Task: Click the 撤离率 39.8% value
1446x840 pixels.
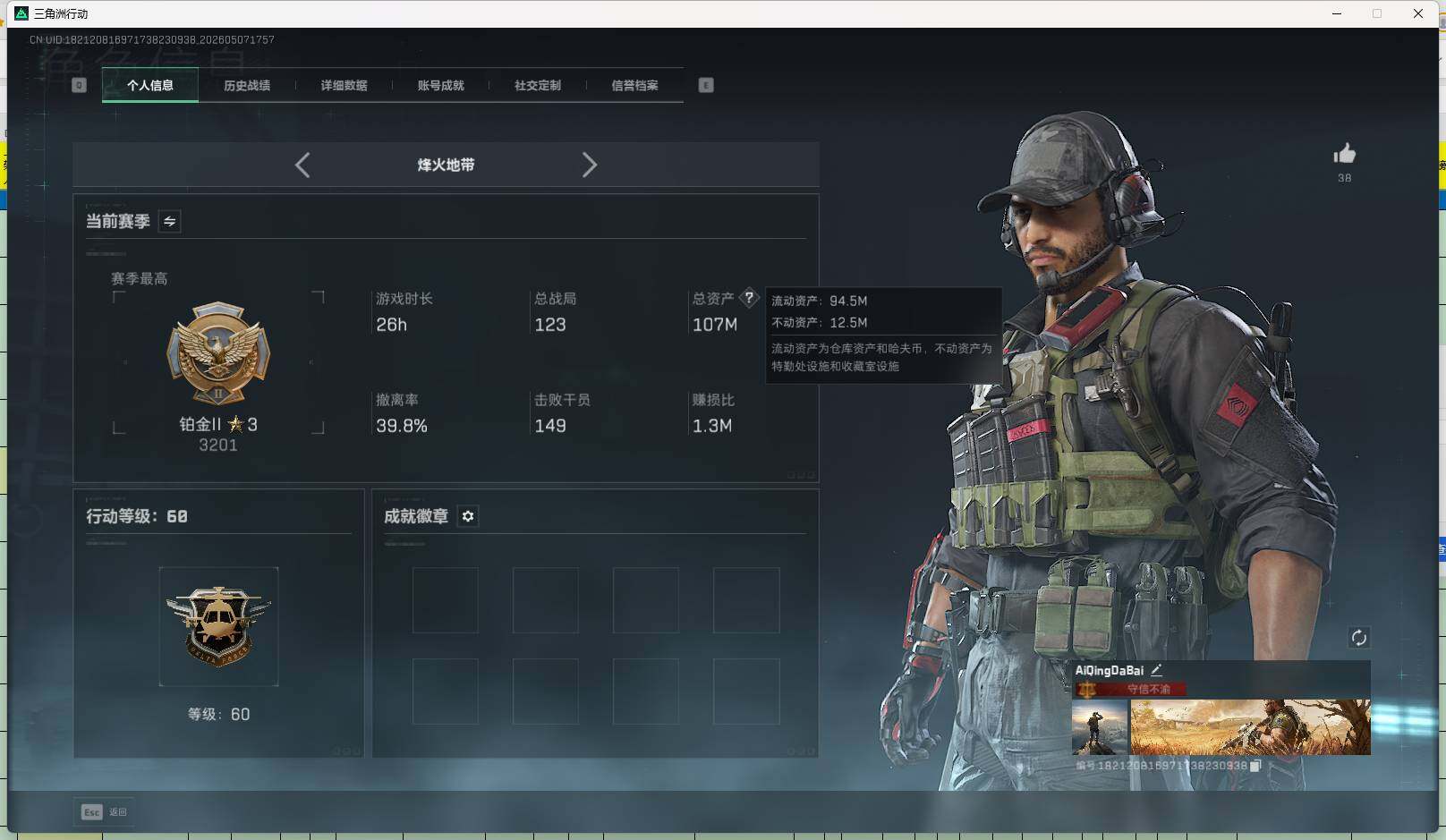Action: click(x=402, y=426)
